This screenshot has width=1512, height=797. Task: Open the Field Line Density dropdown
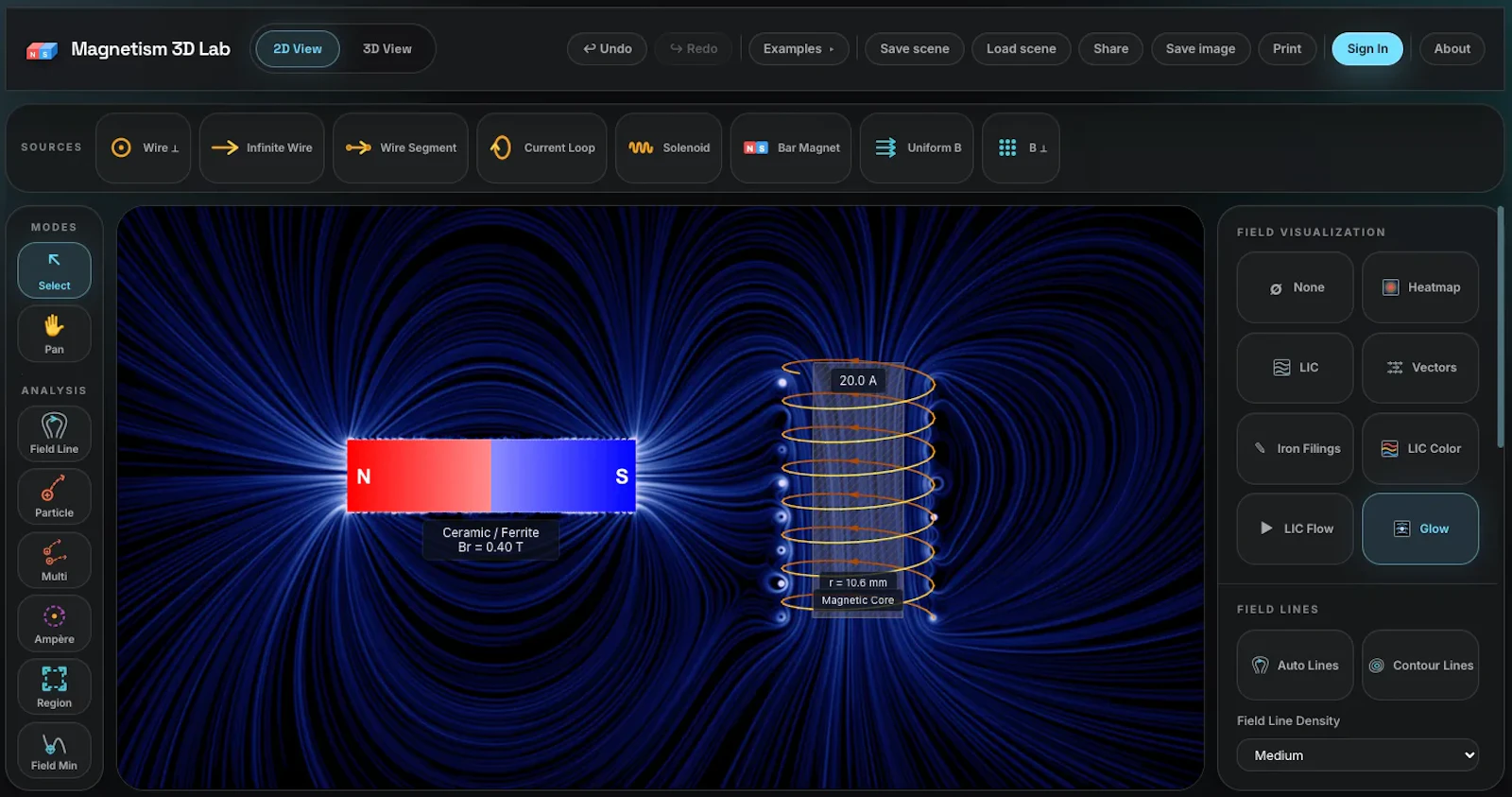pos(1357,755)
